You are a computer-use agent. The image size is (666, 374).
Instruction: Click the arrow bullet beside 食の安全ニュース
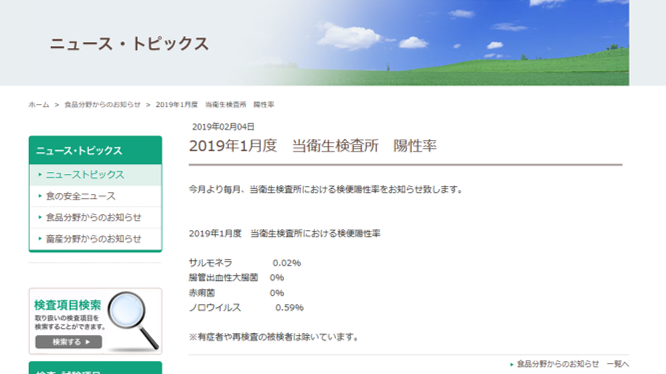point(40,196)
